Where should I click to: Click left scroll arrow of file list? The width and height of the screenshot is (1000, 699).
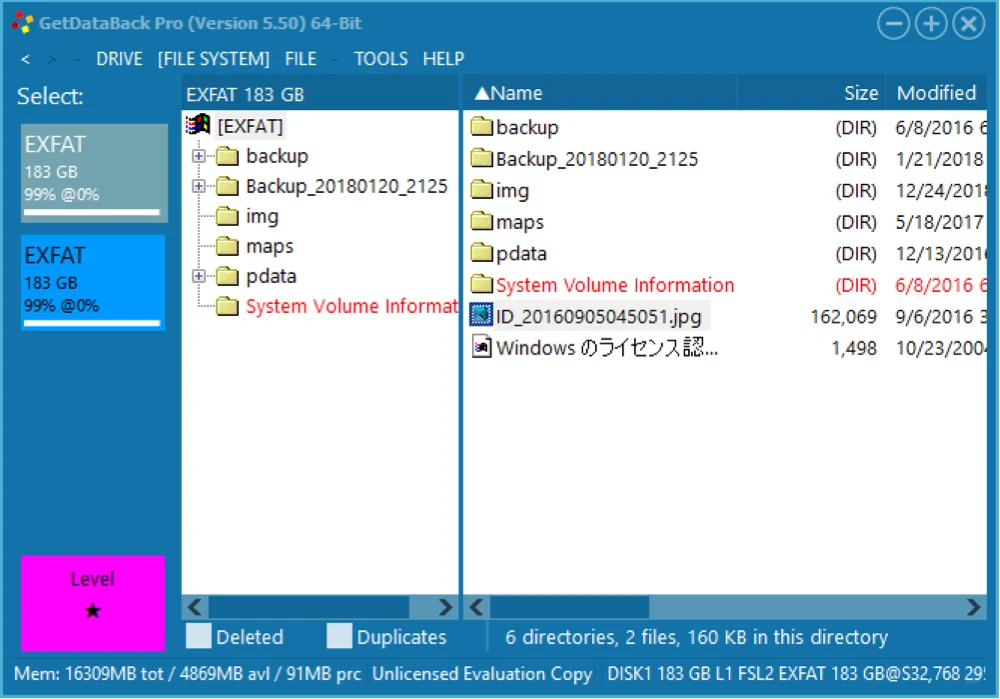(476, 607)
